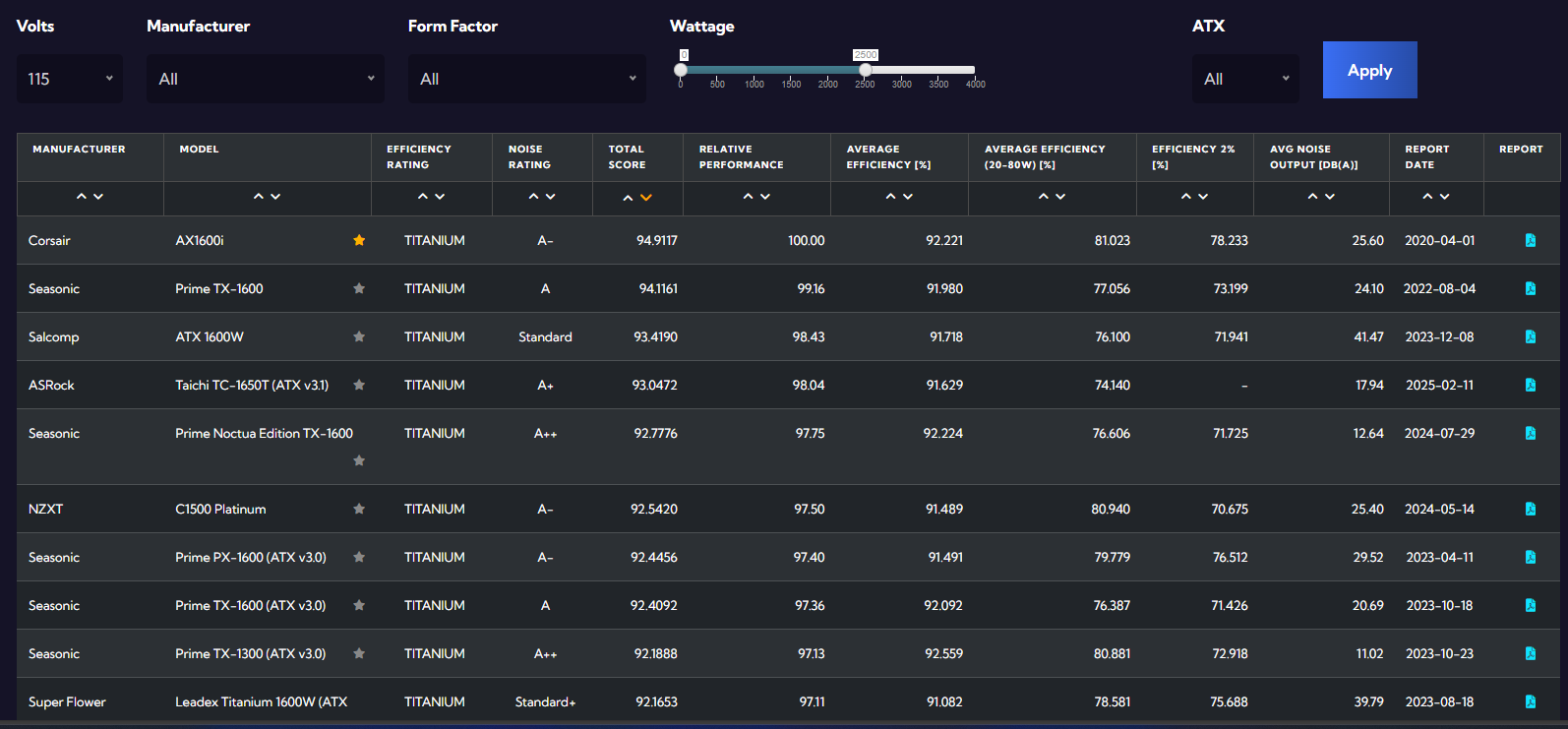Sort Manufacturer column ascending
1568x729 pixels.
[x=82, y=197]
